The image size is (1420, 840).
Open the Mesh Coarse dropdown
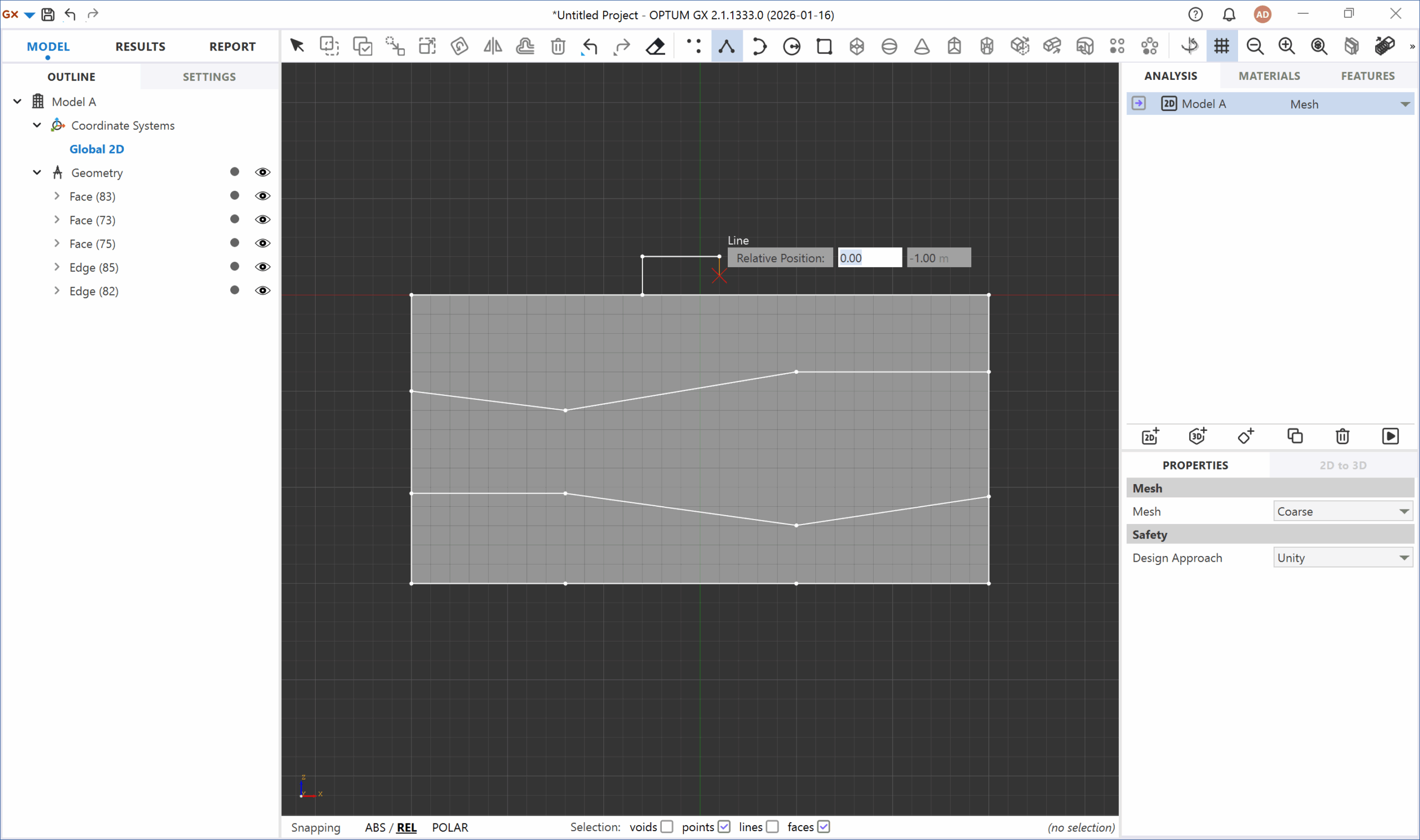(1342, 511)
